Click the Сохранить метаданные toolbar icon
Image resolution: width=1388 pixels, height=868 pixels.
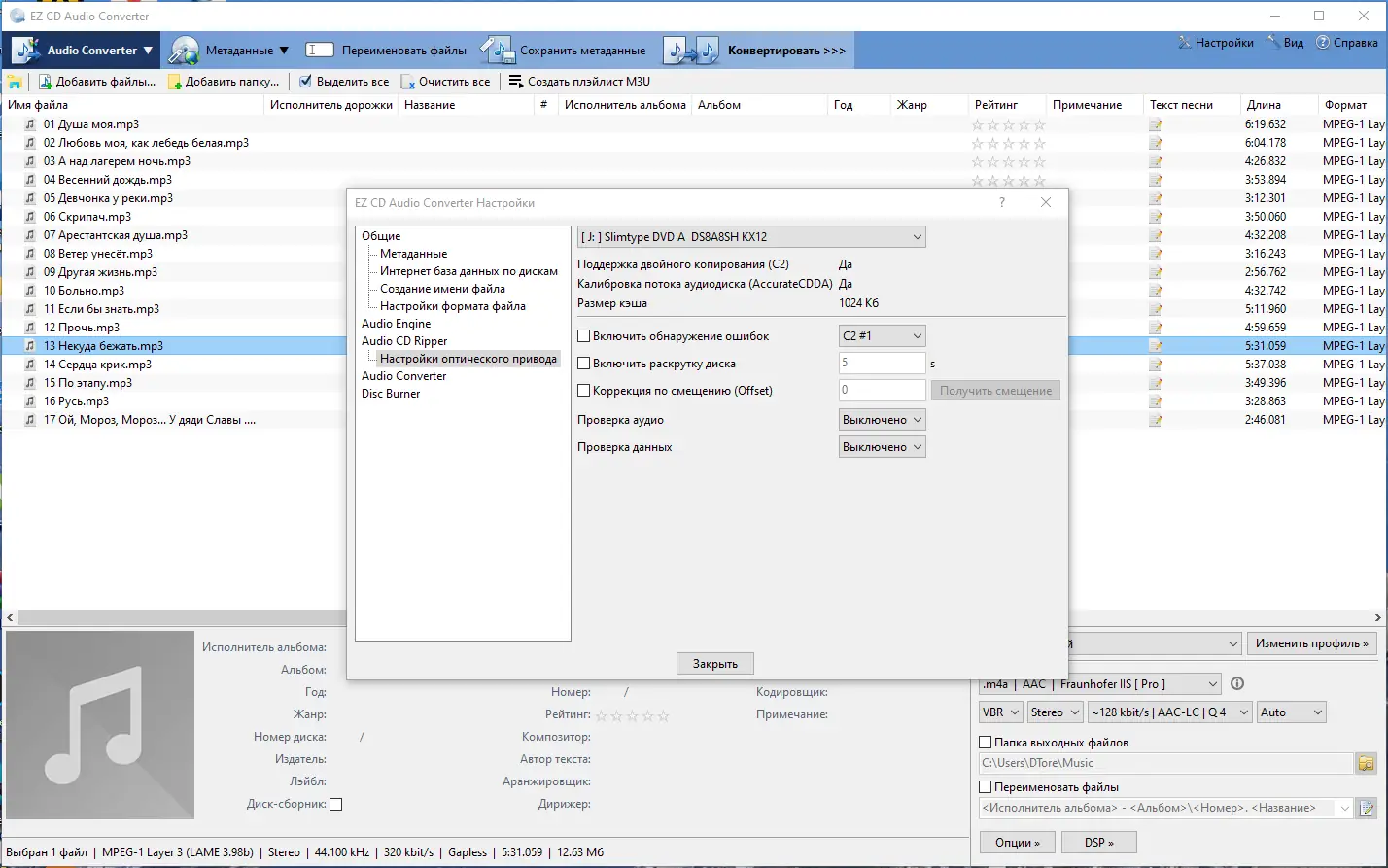coord(497,50)
